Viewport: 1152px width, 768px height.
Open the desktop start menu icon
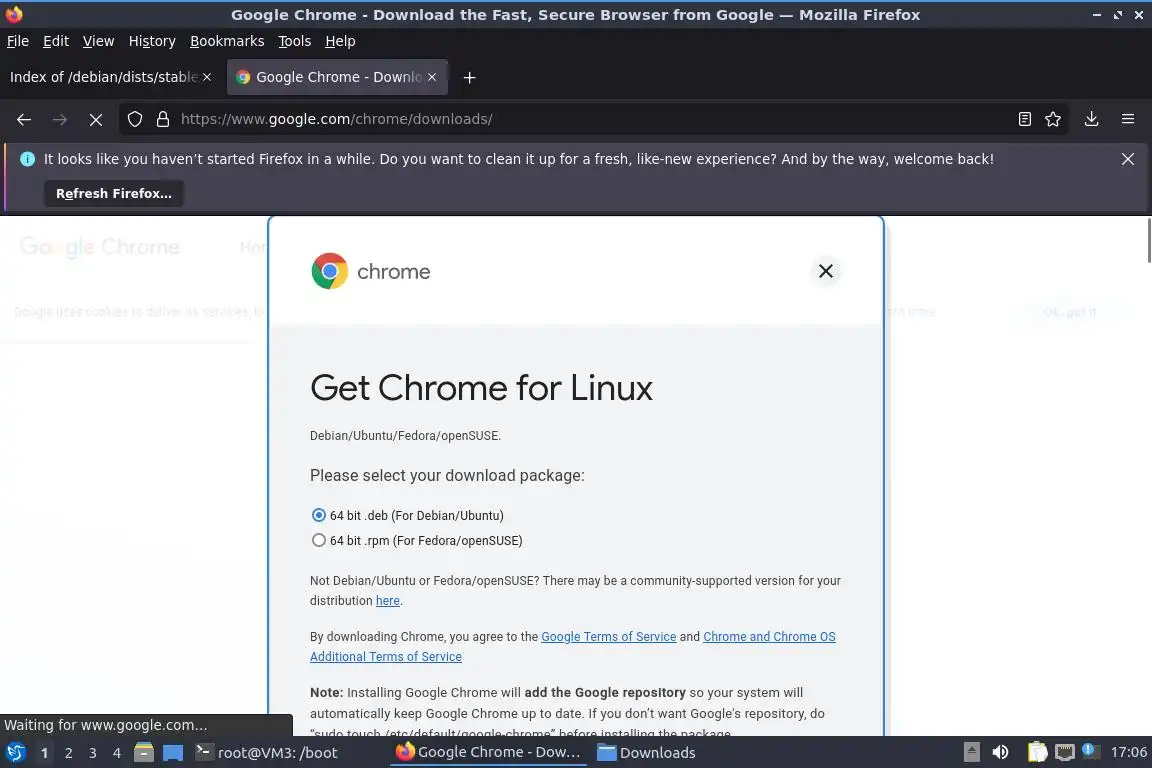click(15, 753)
